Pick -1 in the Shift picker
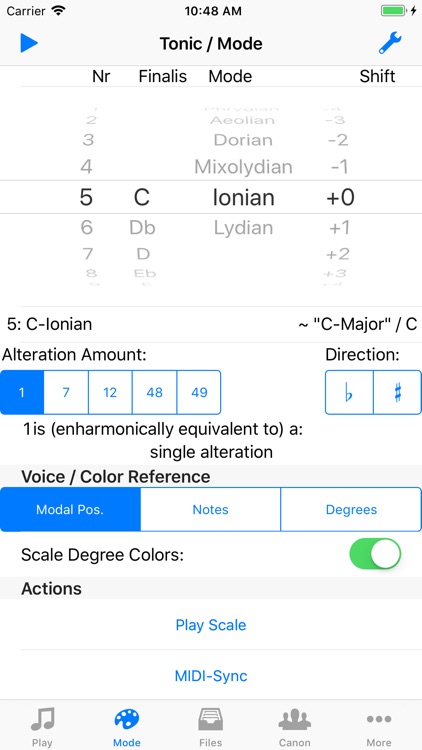 point(338,167)
